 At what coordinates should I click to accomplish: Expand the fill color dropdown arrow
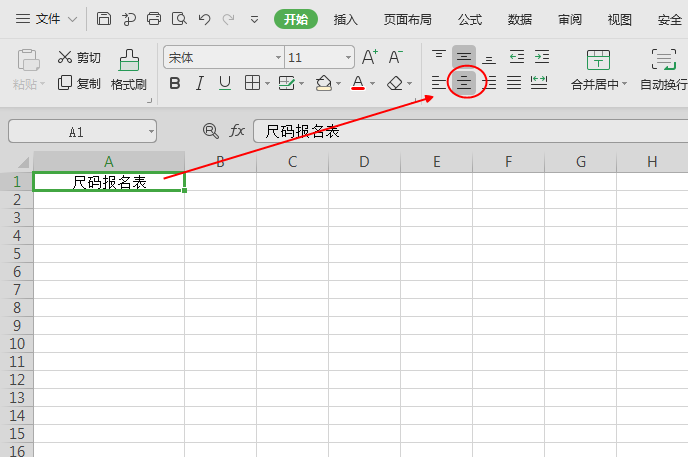point(338,83)
